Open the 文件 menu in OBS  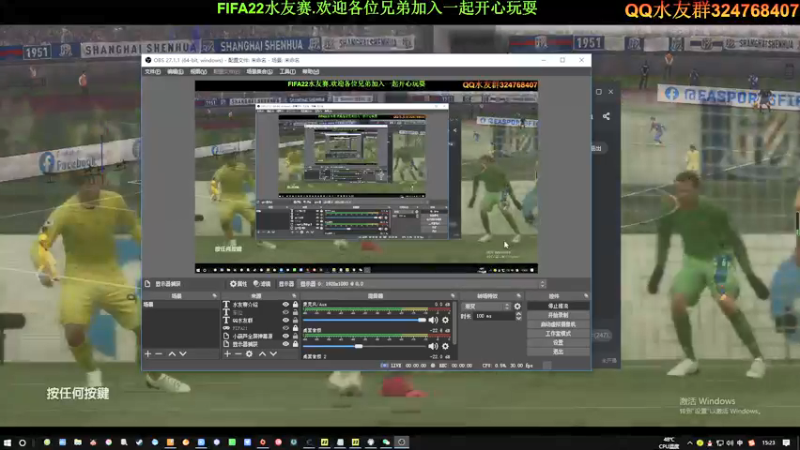tap(153, 72)
